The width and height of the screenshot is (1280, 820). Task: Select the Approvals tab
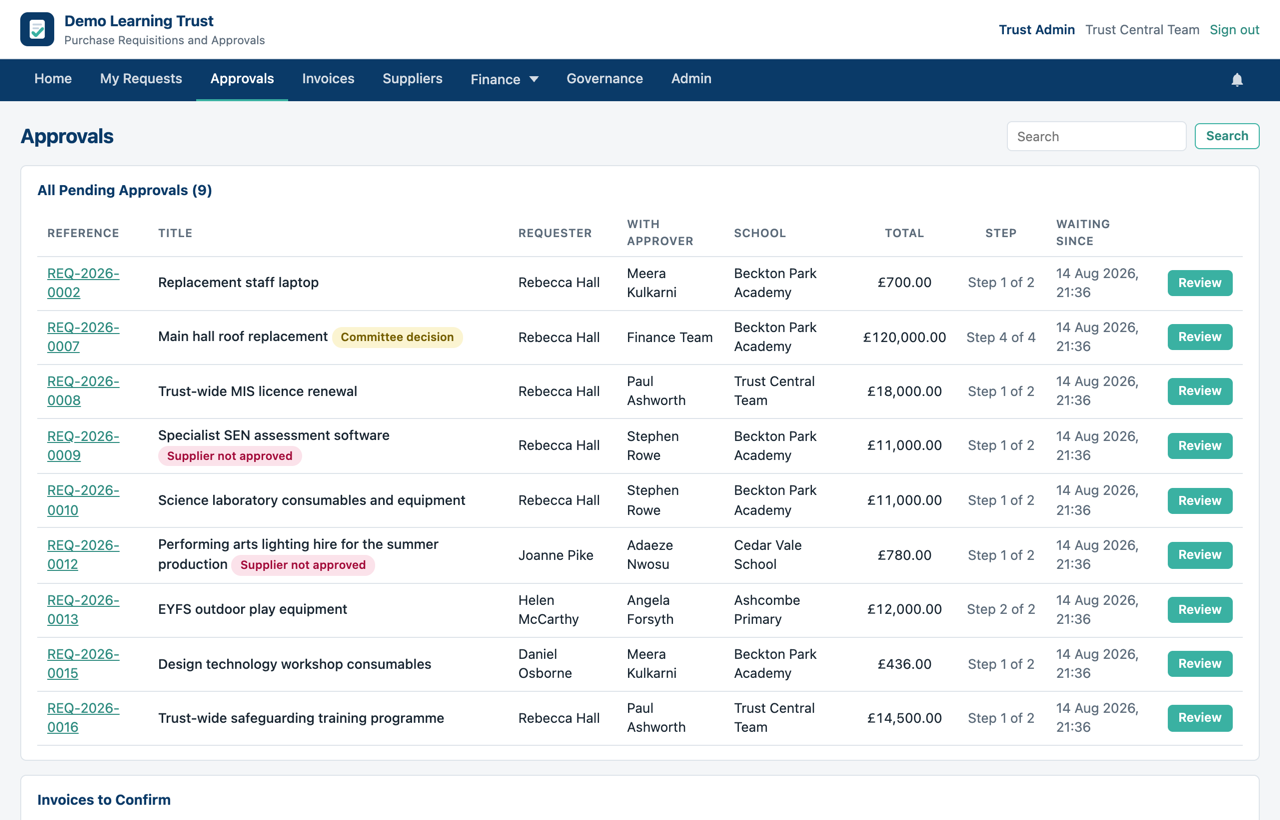pos(242,79)
